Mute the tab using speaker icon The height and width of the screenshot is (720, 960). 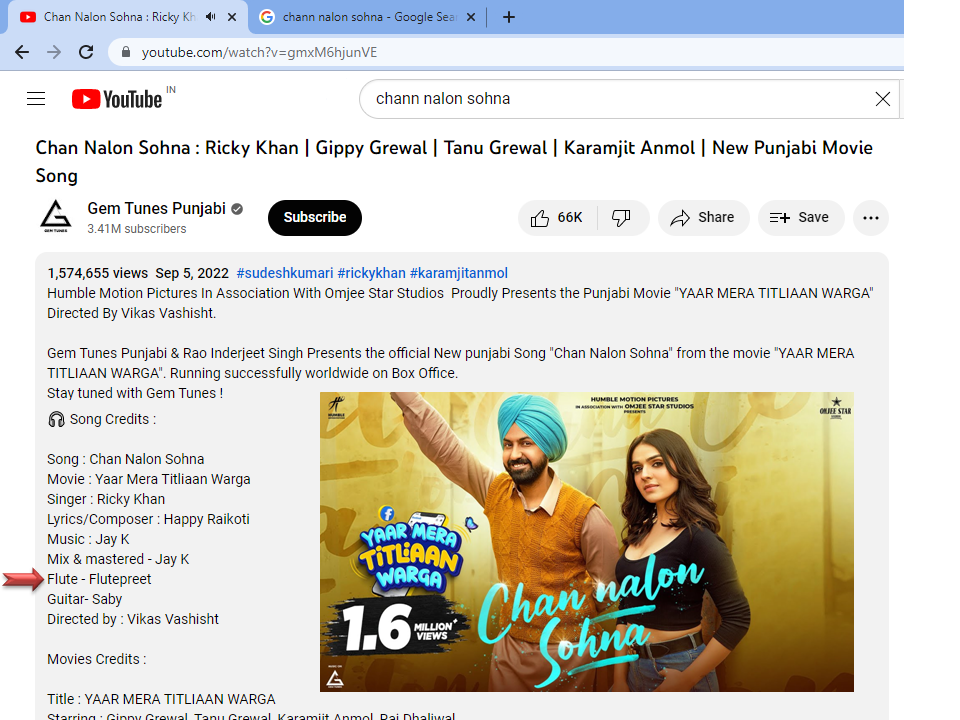tap(211, 17)
